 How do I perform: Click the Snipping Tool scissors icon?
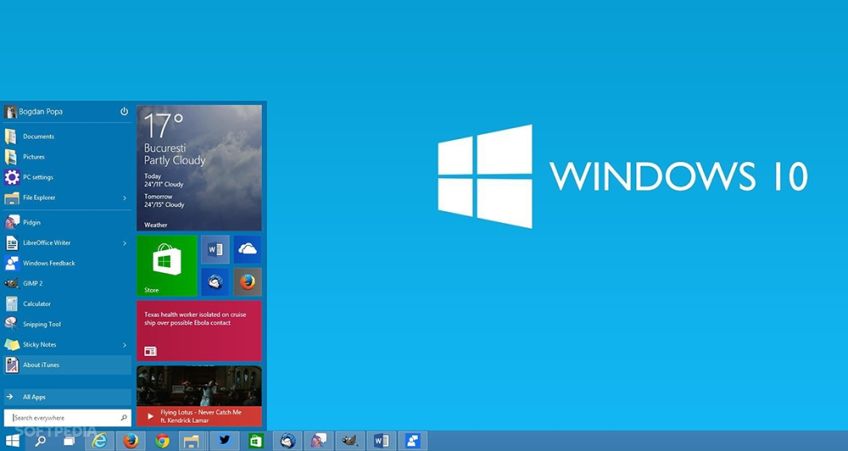11,323
